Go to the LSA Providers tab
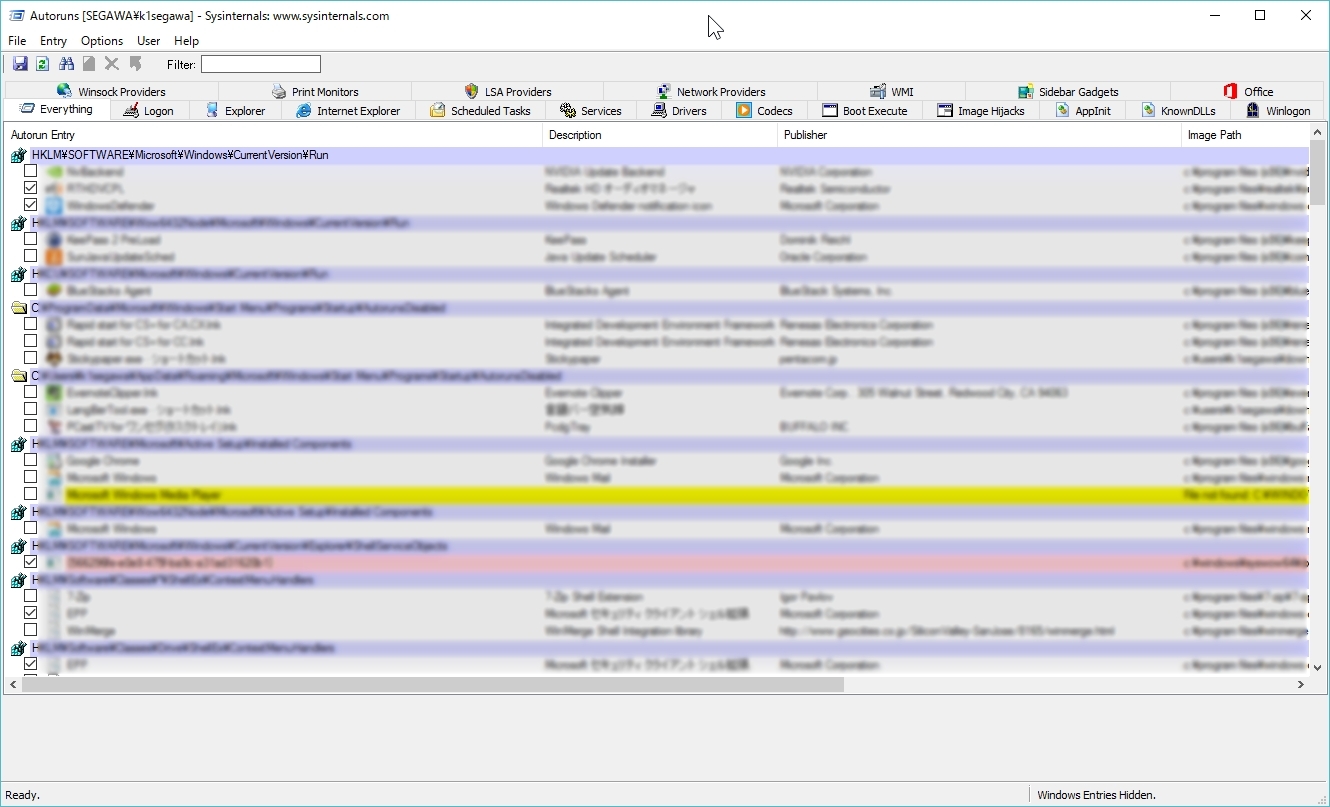This screenshot has width=1330, height=807. pos(508,91)
